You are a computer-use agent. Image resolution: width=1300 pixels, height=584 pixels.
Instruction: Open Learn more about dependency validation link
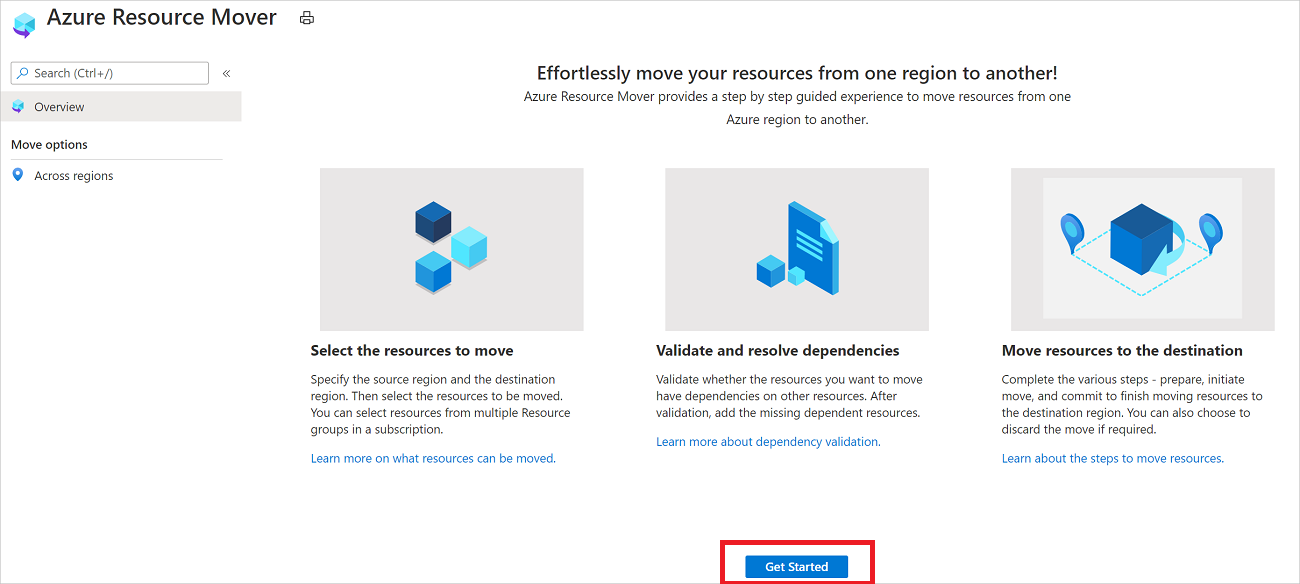pos(768,441)
